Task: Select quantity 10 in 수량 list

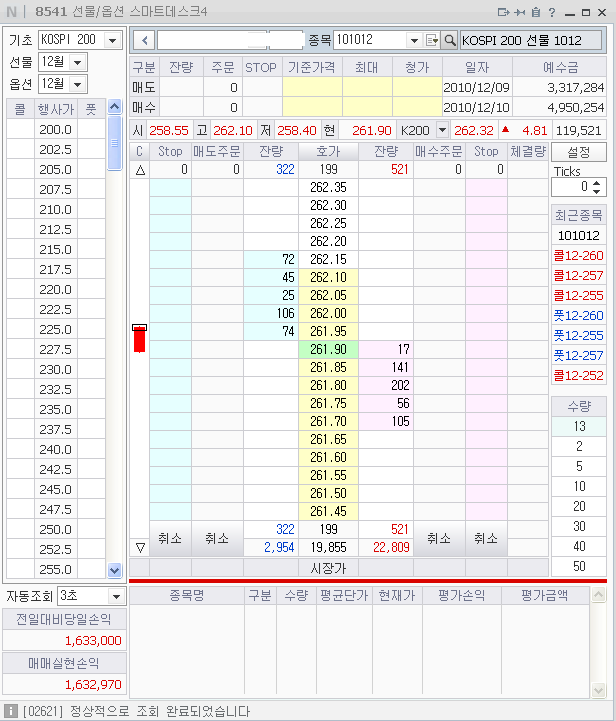Action: [579, 486]
